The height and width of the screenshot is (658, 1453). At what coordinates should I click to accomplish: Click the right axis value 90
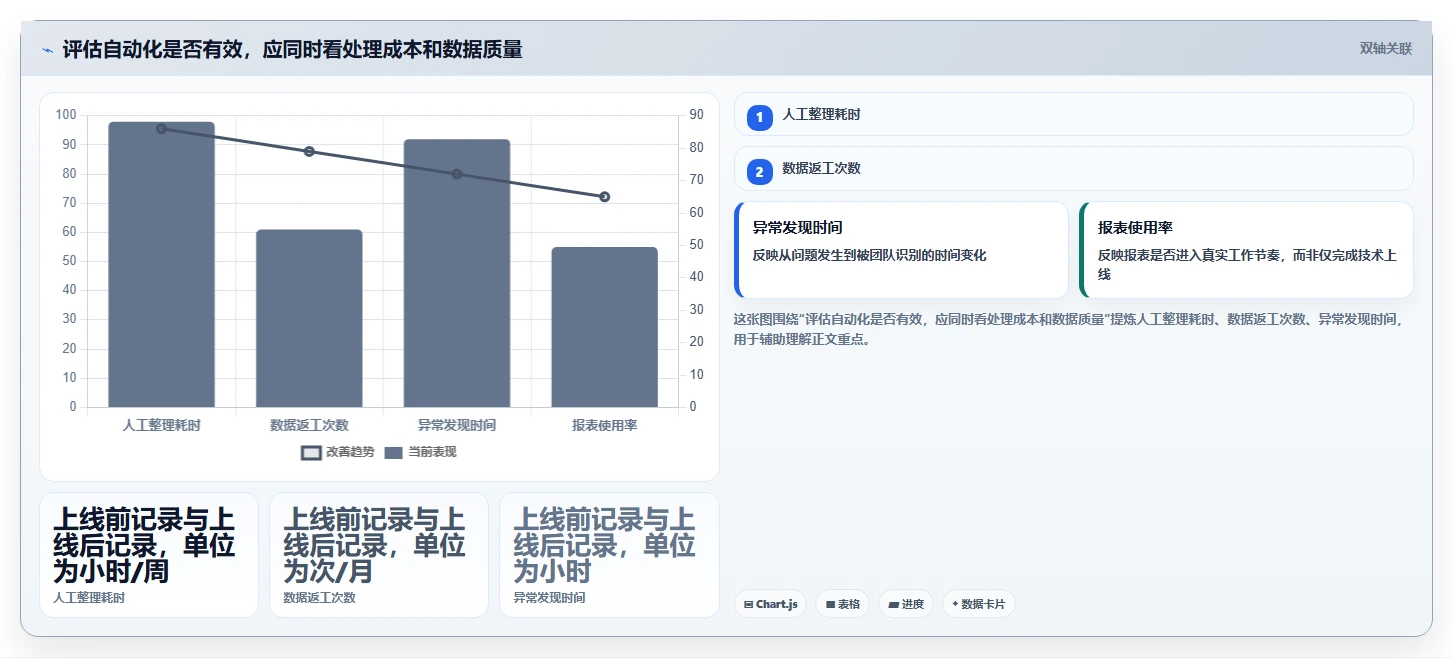[x=696, y=115]
